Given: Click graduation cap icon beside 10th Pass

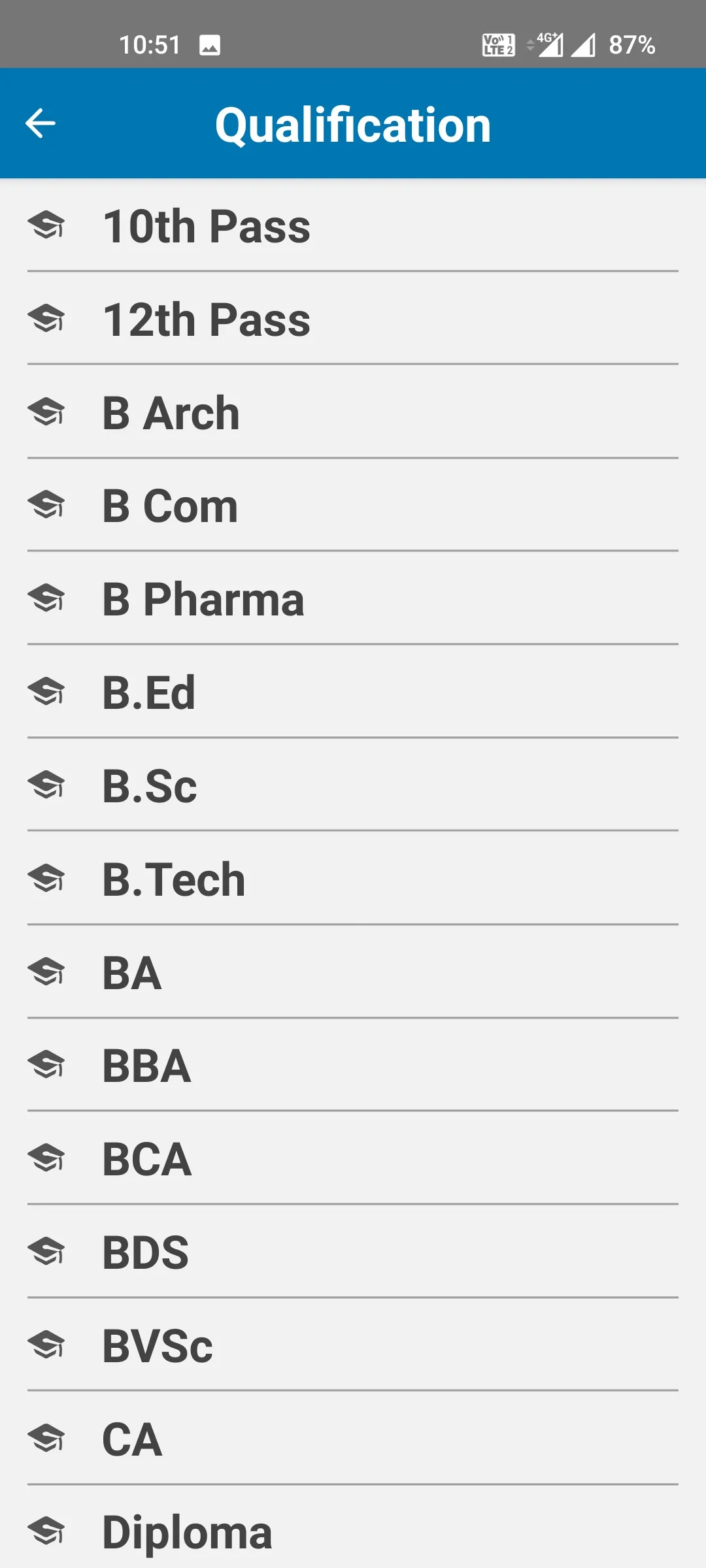Looking at the screenshot, I should [46, 225].
